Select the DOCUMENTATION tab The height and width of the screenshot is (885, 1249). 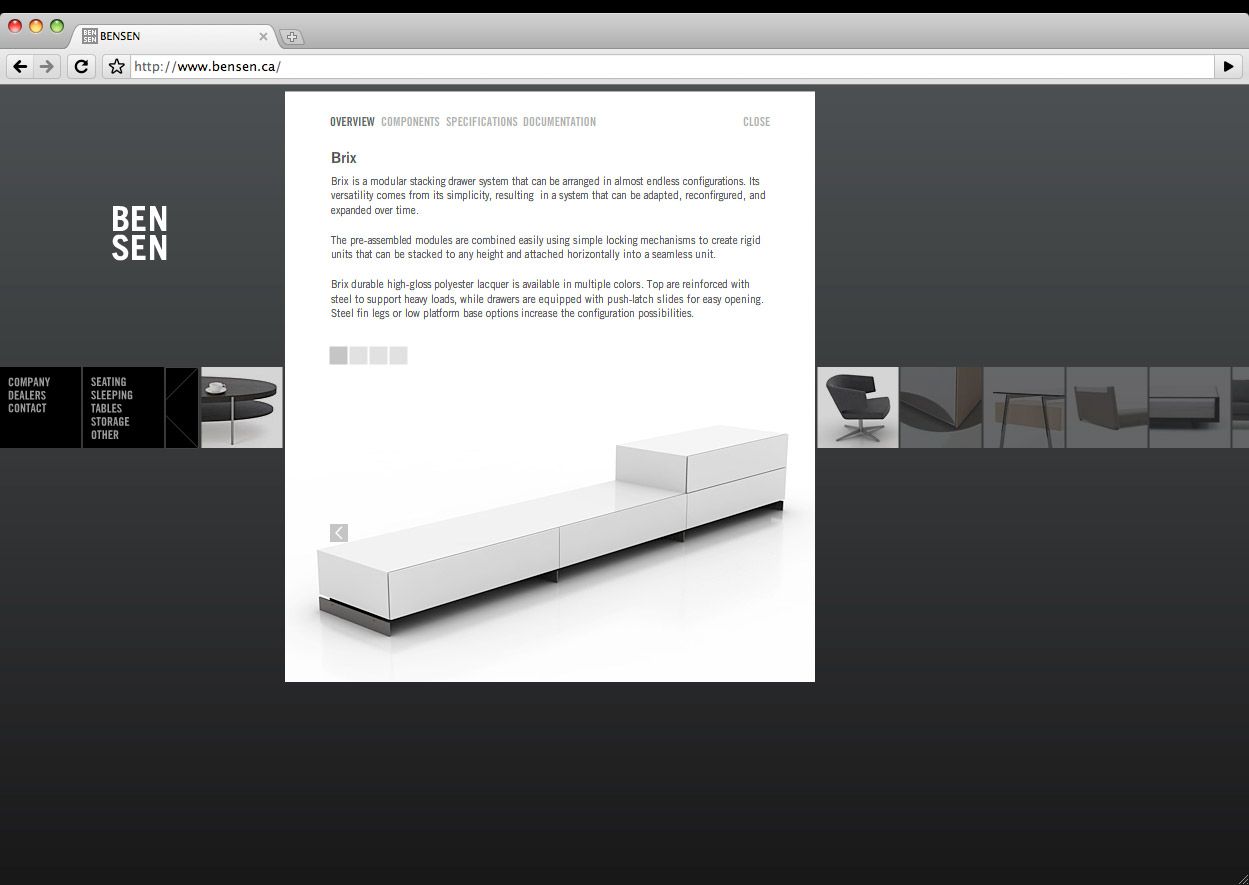(559, 121)
